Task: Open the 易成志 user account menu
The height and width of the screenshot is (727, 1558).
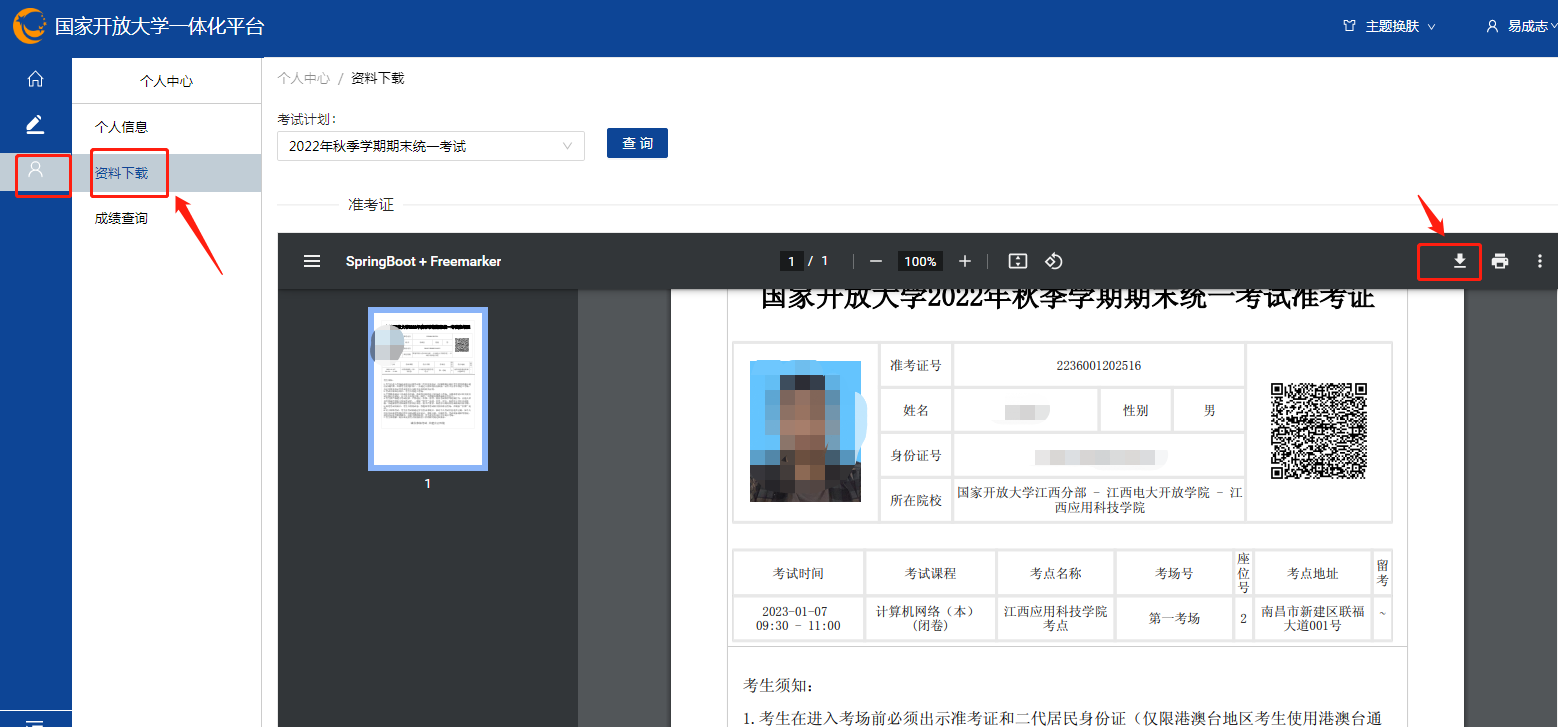Action: [1522, 27]
